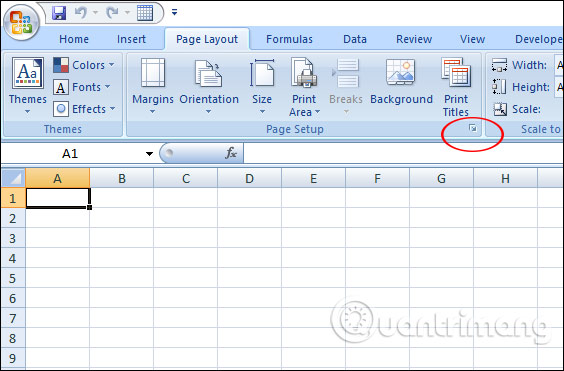Open the Themes gallery
The width and height of the screenshot is (564, 371).
tap(28, 86)
